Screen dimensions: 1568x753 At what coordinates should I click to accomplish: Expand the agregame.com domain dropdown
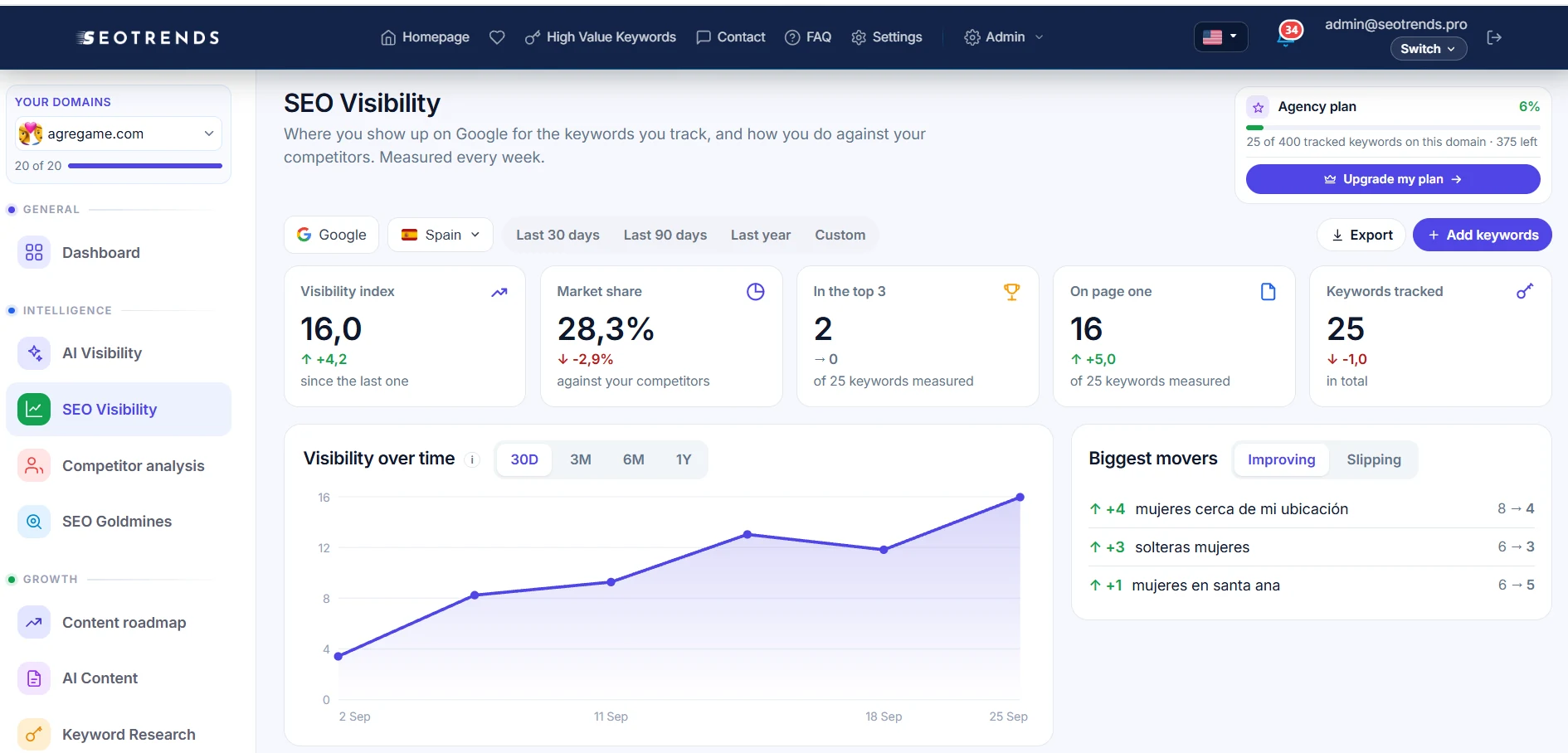(119, 134)
